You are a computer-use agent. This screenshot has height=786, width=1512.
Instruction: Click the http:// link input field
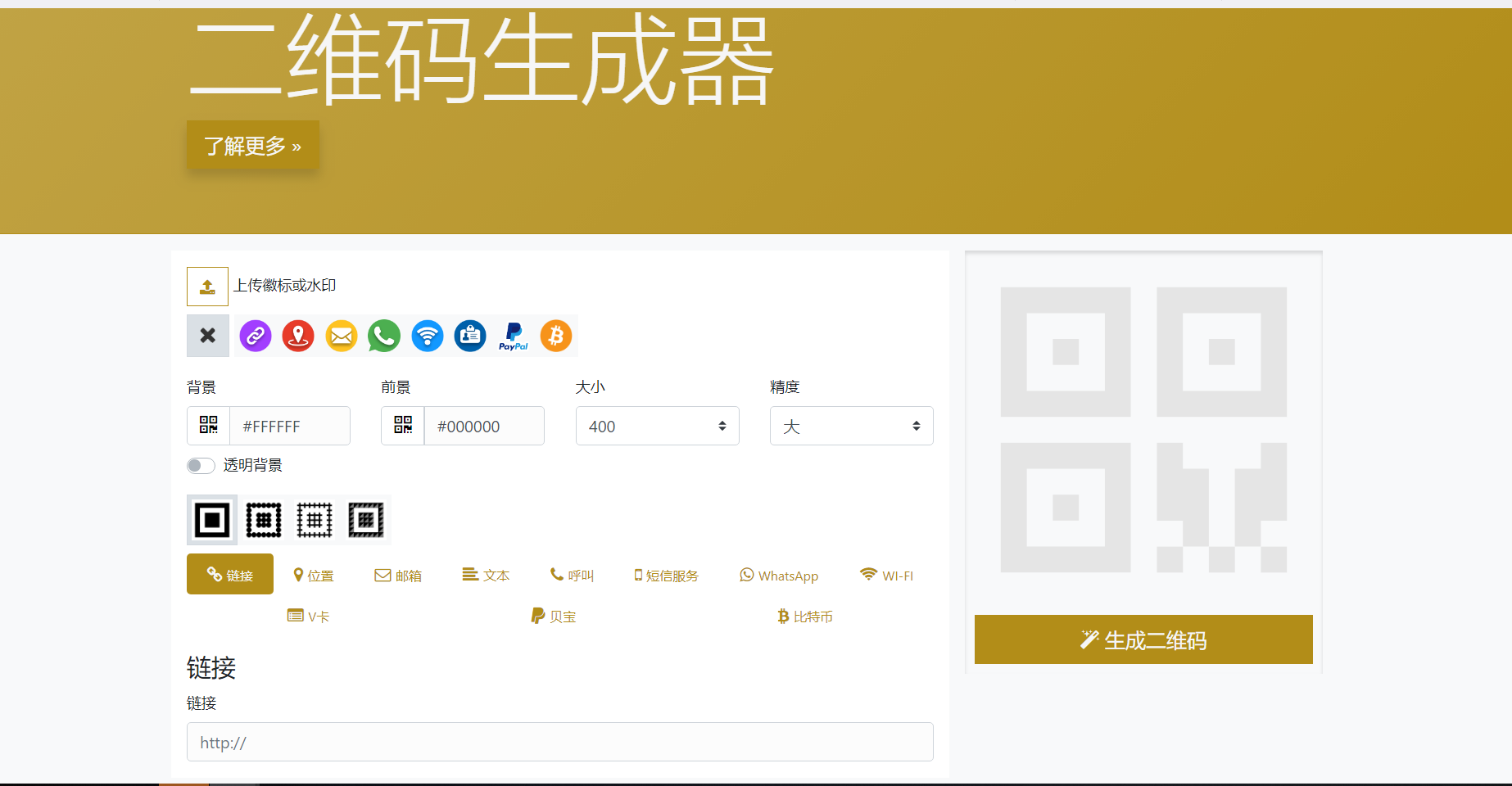559,742
